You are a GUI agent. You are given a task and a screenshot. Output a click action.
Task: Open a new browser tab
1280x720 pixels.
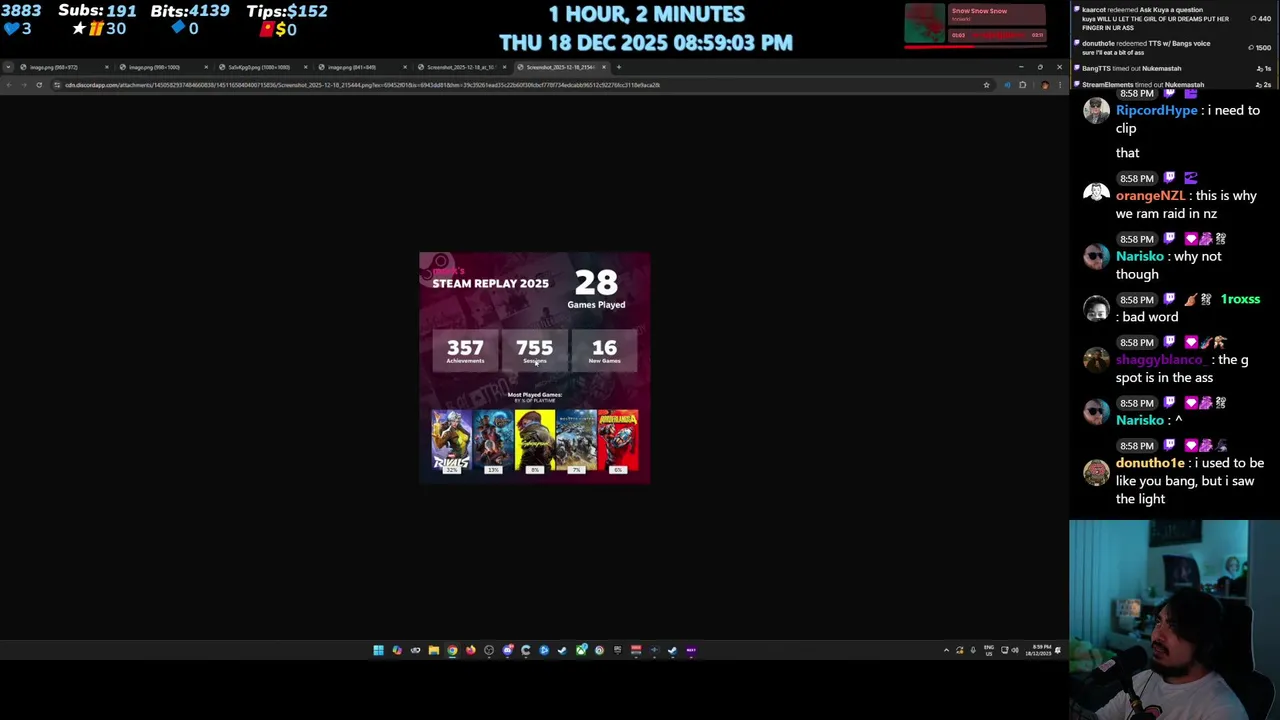619,67
